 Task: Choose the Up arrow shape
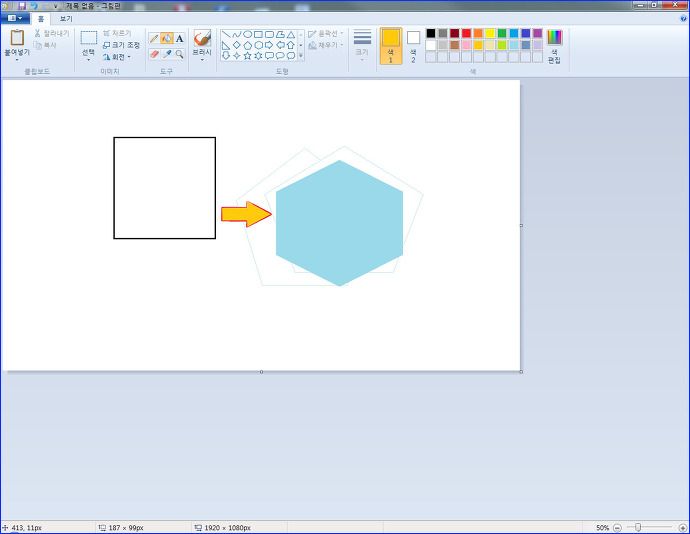(x=291, y=45)
